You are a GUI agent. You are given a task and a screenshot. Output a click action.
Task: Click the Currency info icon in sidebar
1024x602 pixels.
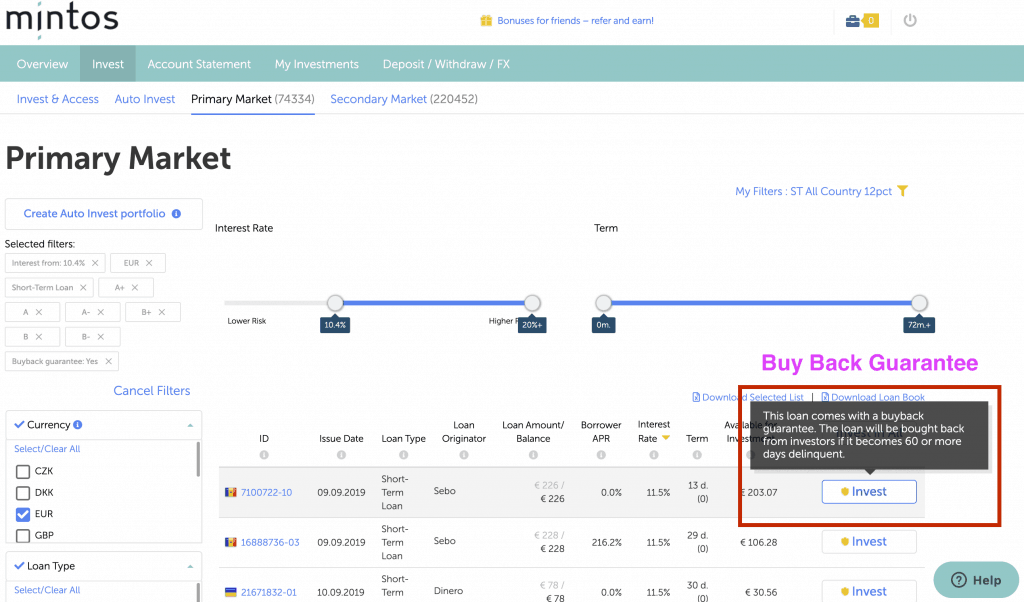(78, 424)
